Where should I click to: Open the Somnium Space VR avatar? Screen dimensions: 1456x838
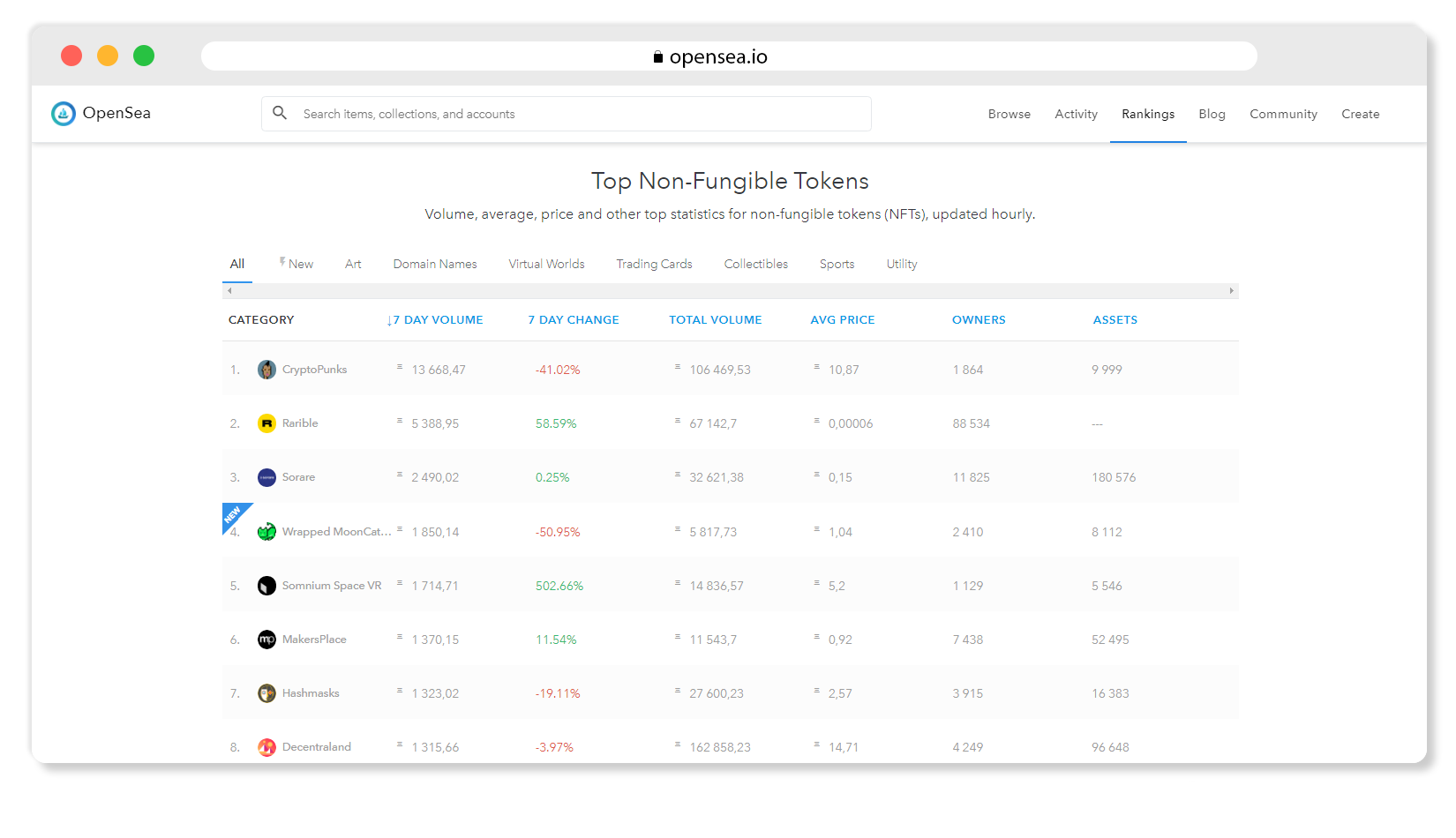coord(266,586)
